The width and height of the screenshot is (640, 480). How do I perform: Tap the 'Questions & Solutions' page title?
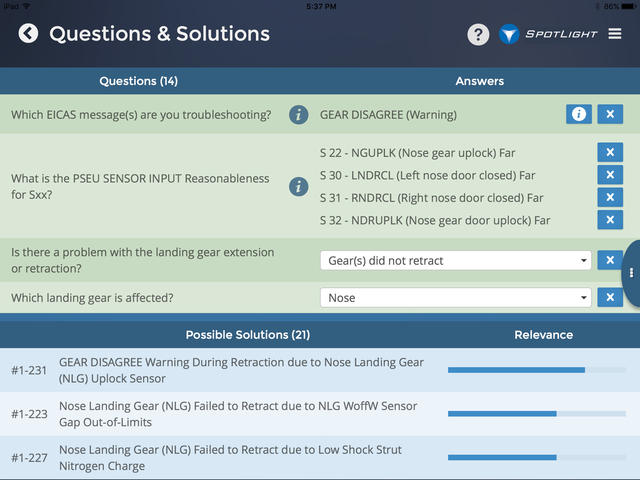point(160,34)
